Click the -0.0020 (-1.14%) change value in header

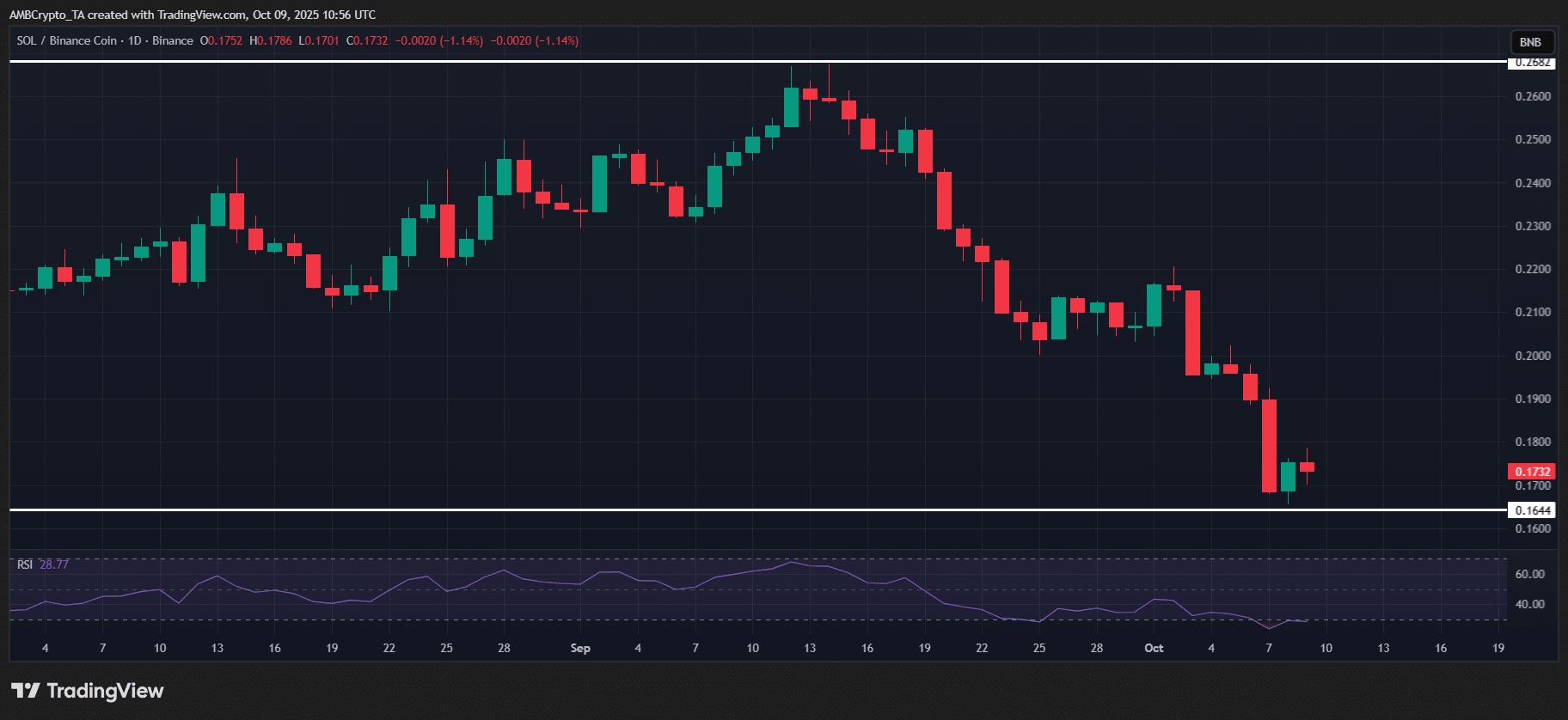(438, 40)
